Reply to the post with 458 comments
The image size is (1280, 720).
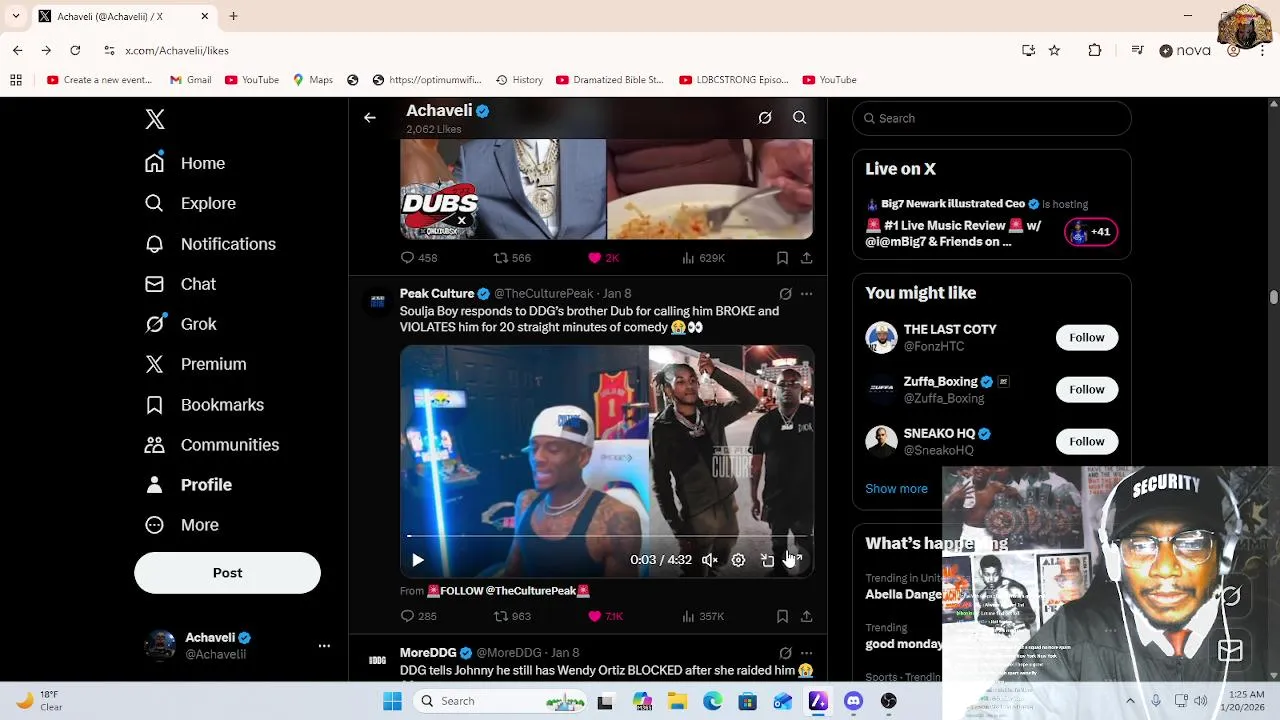(x=418, y=258)
